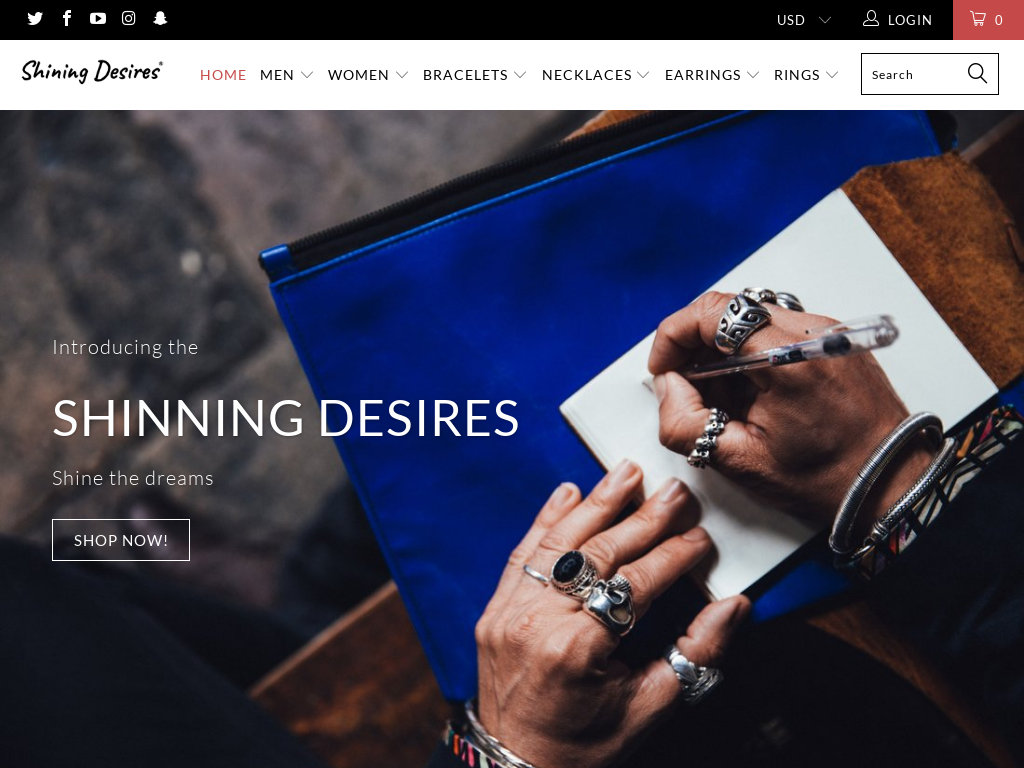The image size is (1024, 768).
Task: Open the Twitter social link icon
Action: click(35, 18)
